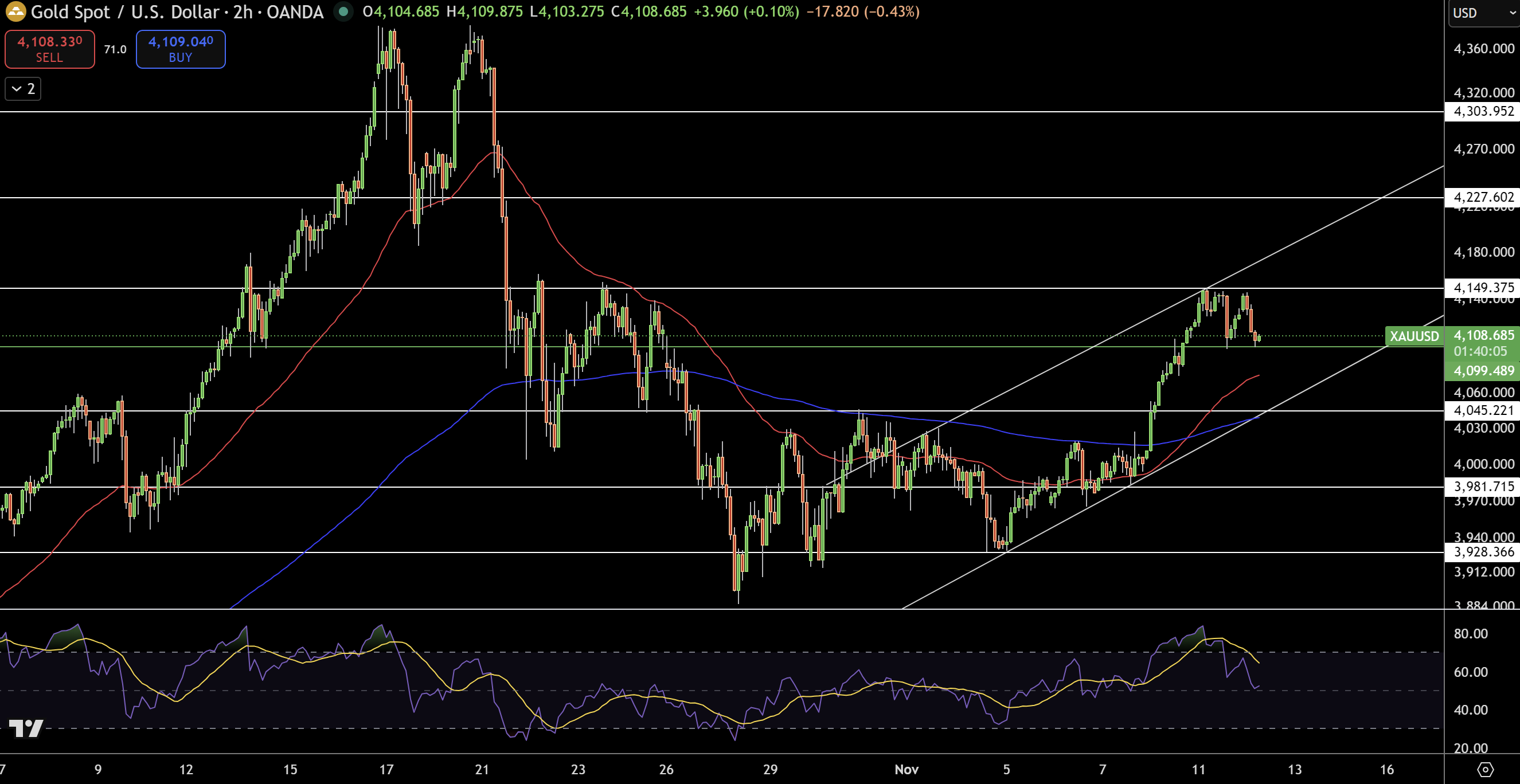Viewport: 1520px width, 784px height.
Task: Click the XAUUSD price label on the price scale
Action: pyautogui.click(x=1415, y=337)
